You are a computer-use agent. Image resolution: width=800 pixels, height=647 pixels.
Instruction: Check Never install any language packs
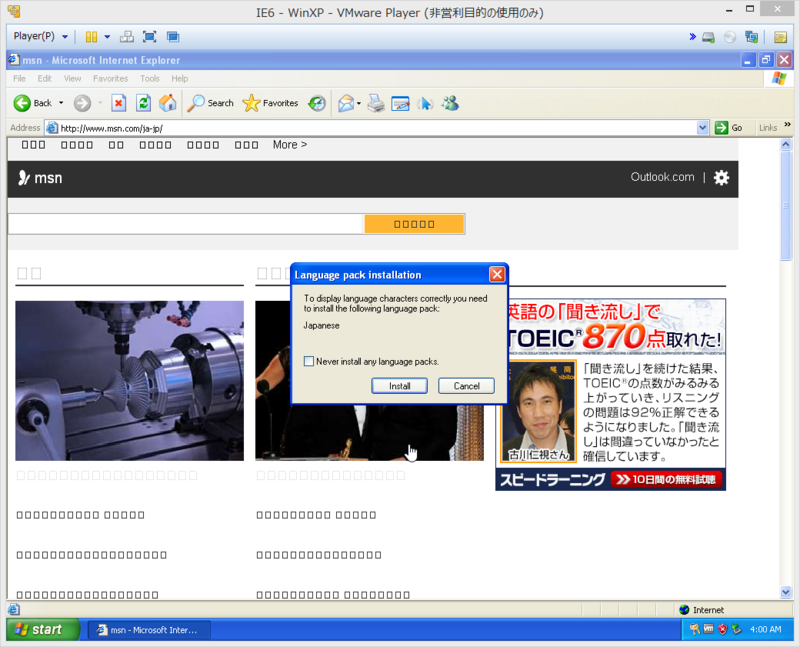(309, 361)
